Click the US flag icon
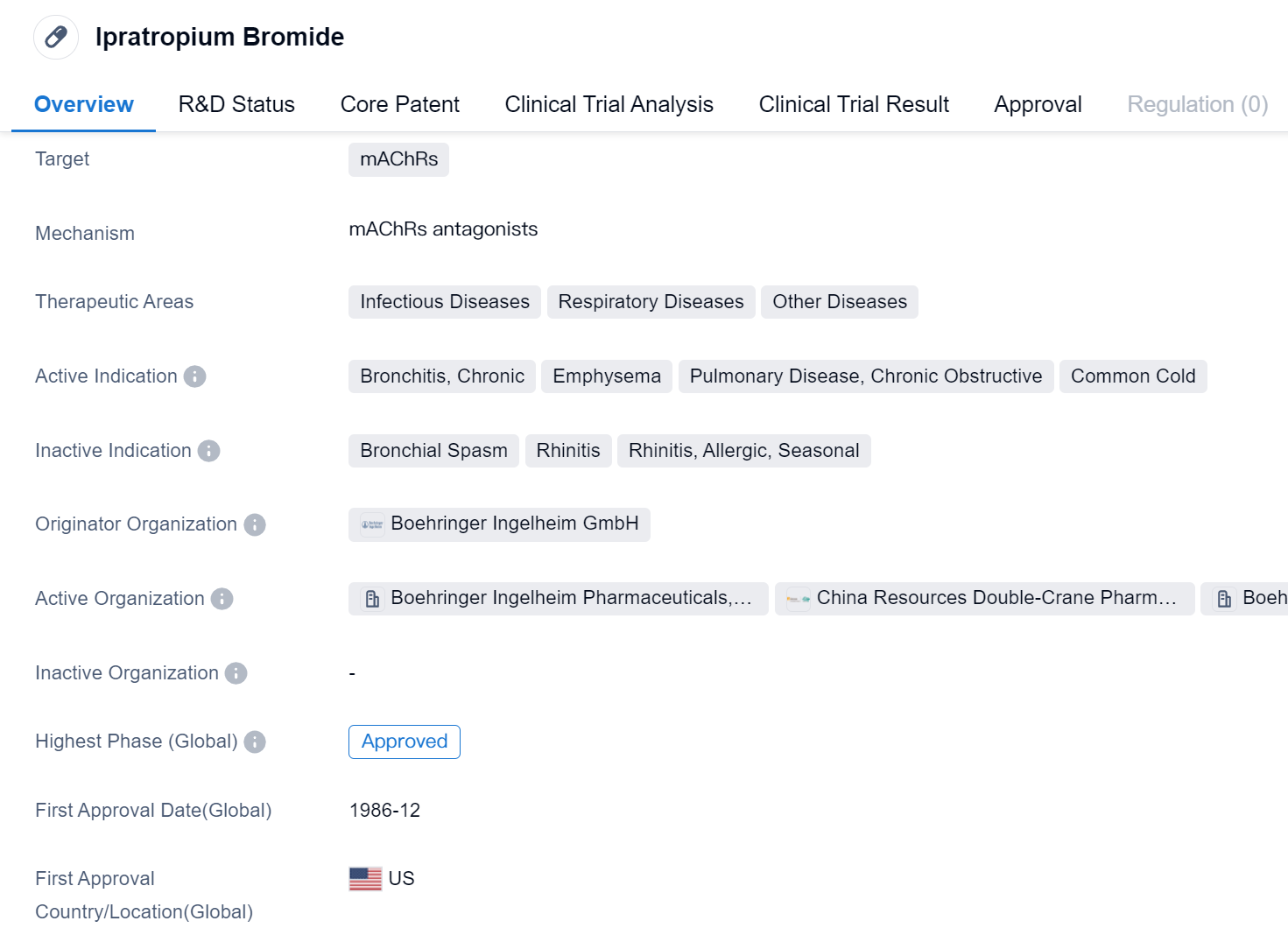Image resolution: width=1288 pixels, height=928 pixels. 365,878
